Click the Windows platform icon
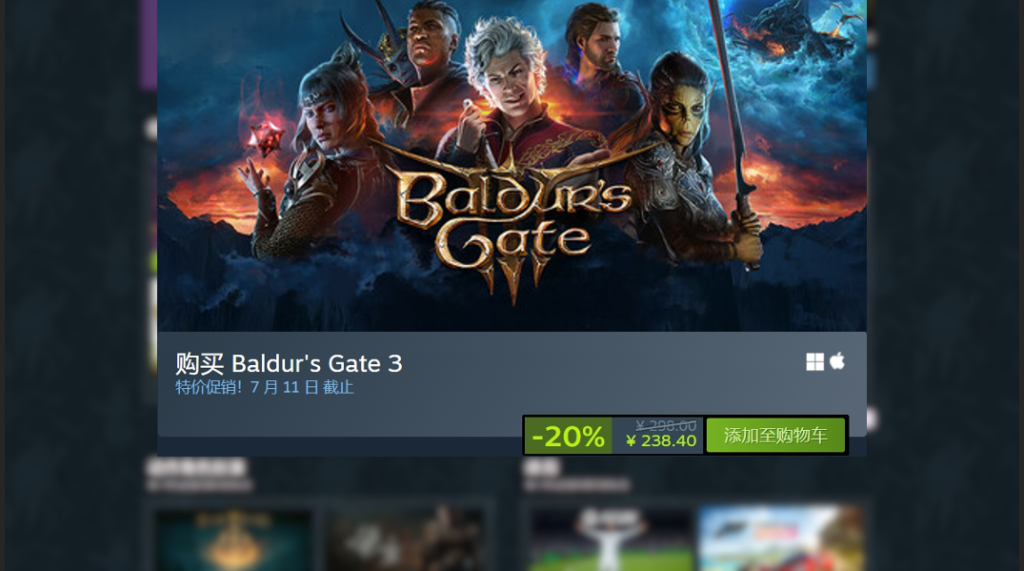 pos(814,362)
